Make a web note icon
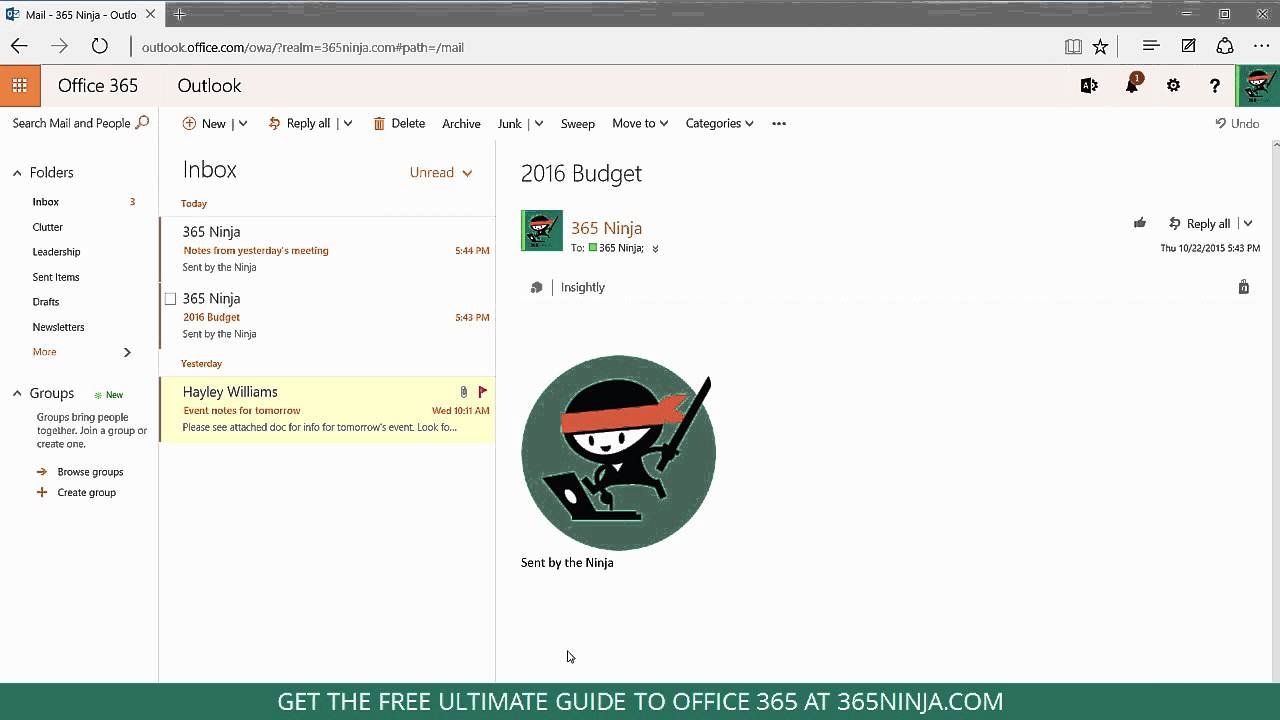 point(1188,46)
